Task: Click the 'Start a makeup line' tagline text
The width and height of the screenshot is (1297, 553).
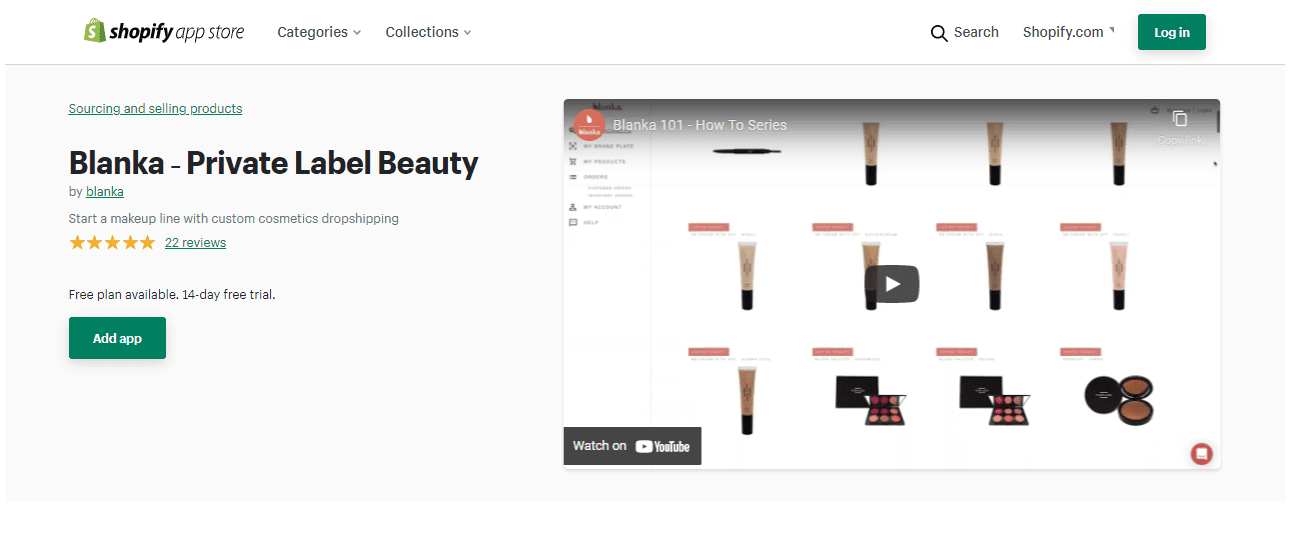Action: coord(233,218)
